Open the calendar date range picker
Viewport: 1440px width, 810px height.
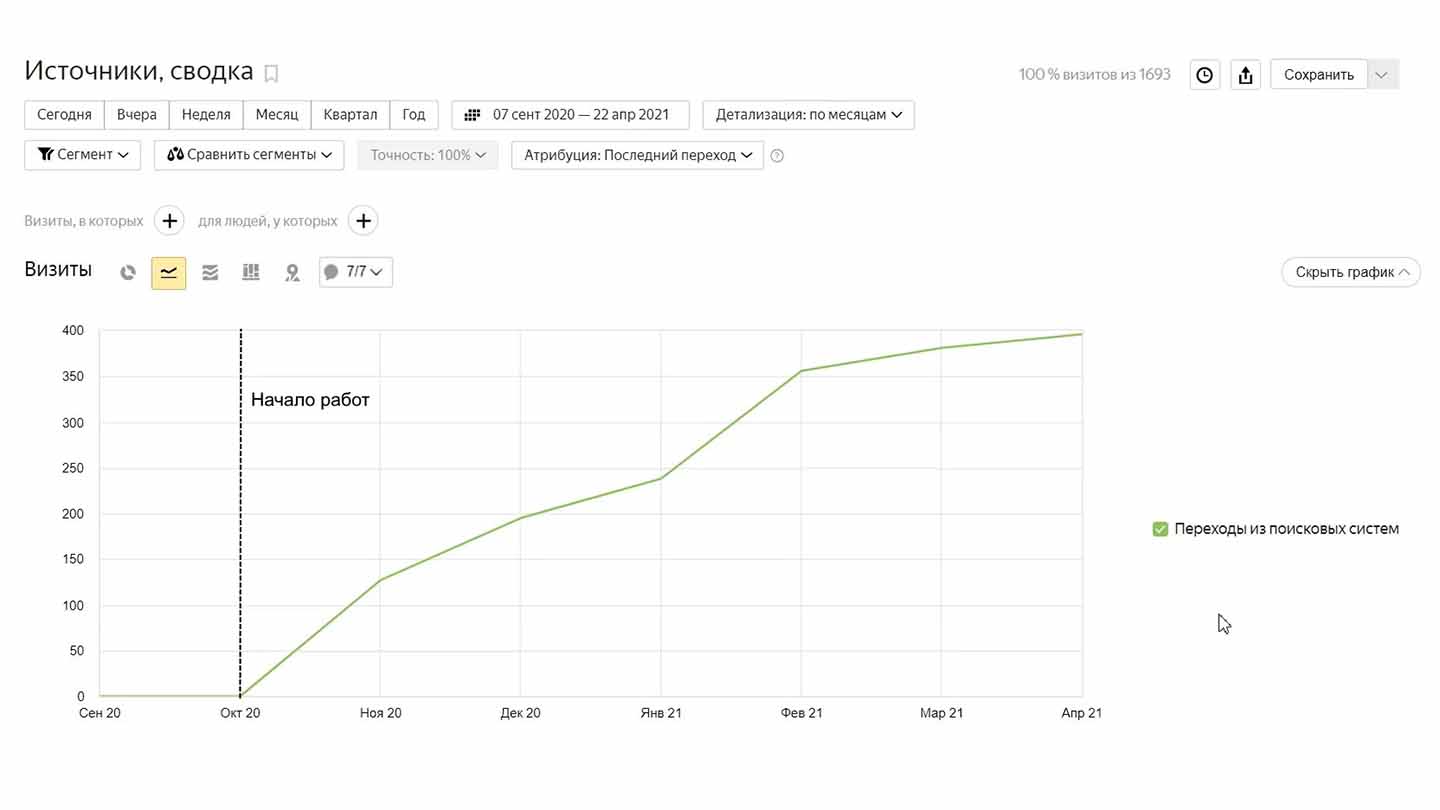point(570,115)
